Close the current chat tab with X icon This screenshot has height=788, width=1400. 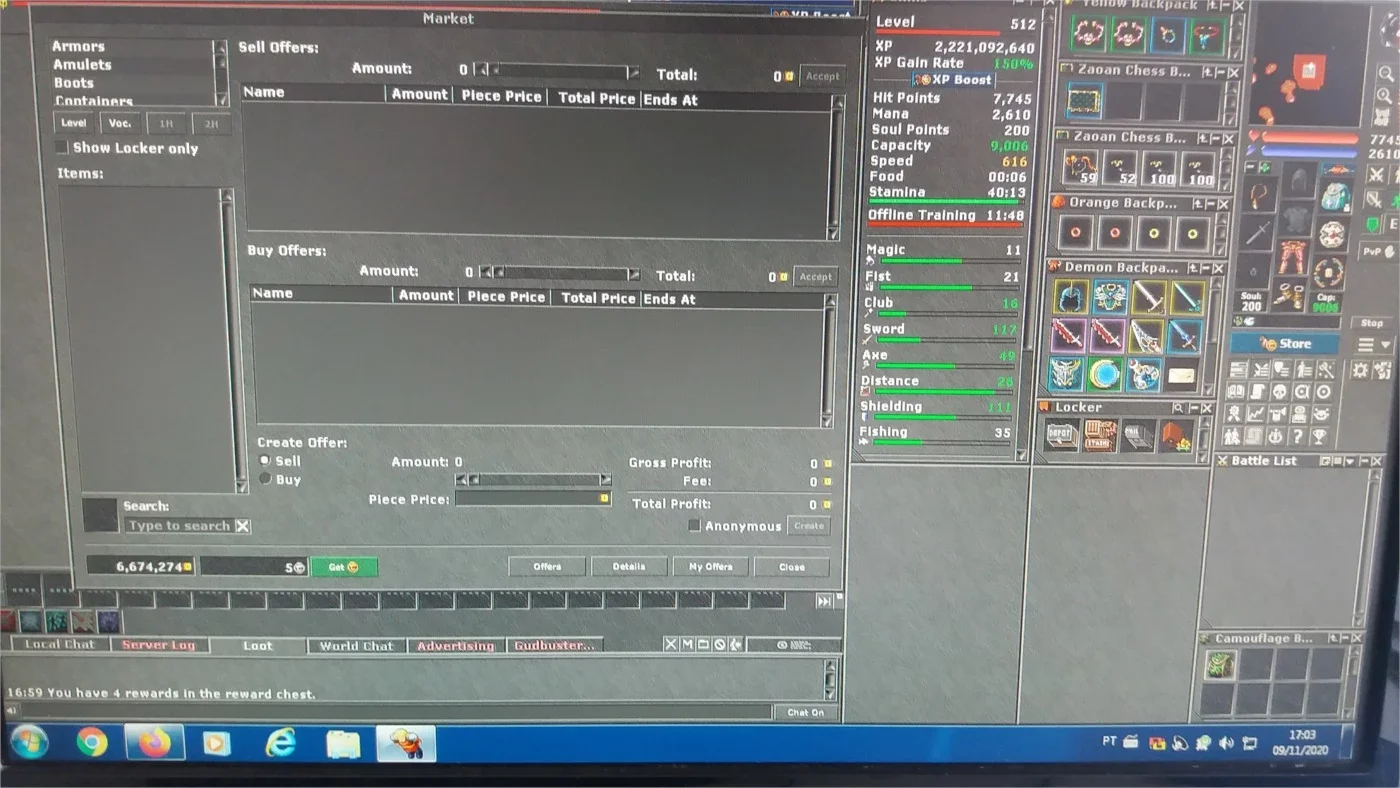pyautogui.click(x=671, y=645)
